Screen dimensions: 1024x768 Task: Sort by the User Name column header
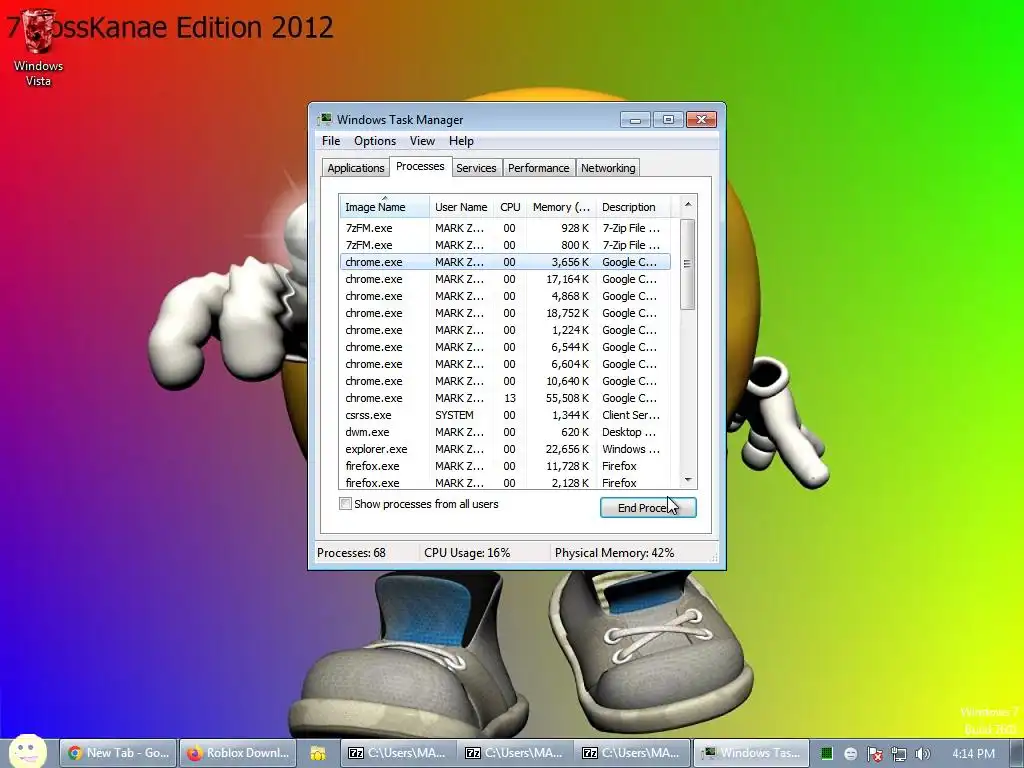click(461, 206)
